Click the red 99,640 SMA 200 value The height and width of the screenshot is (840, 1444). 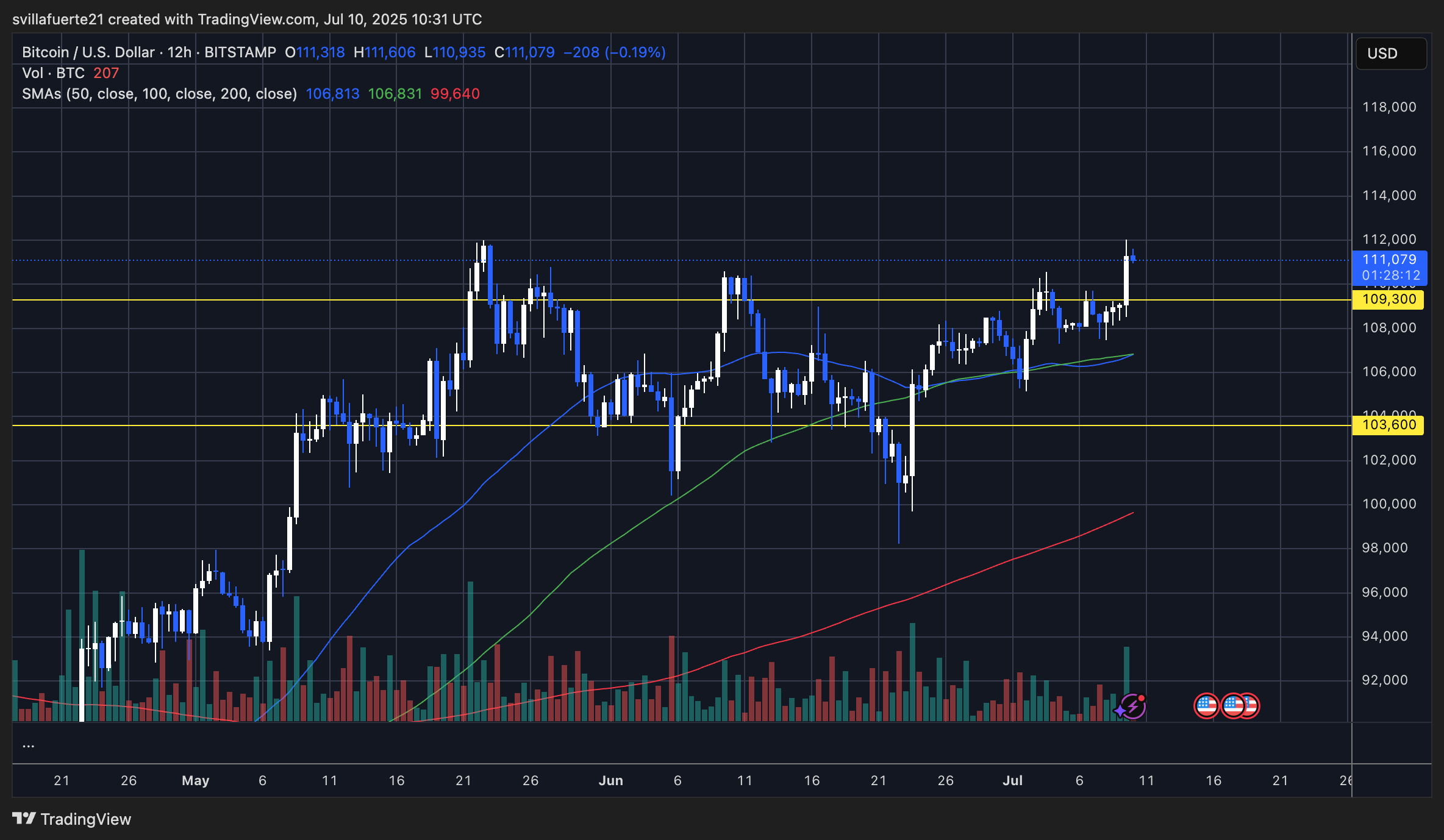point(455,94)
